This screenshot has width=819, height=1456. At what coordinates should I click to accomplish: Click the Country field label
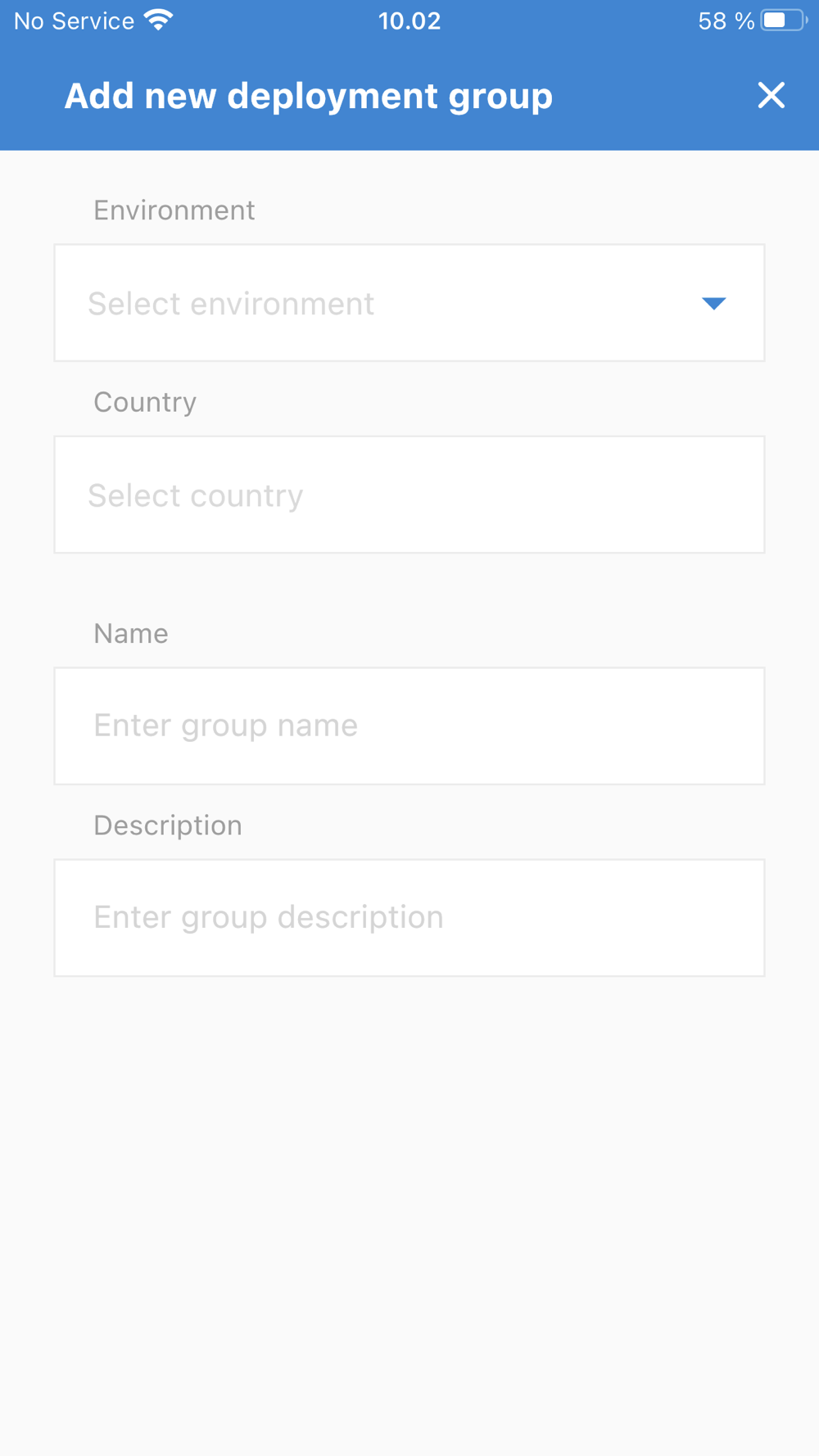click(145, 402)
